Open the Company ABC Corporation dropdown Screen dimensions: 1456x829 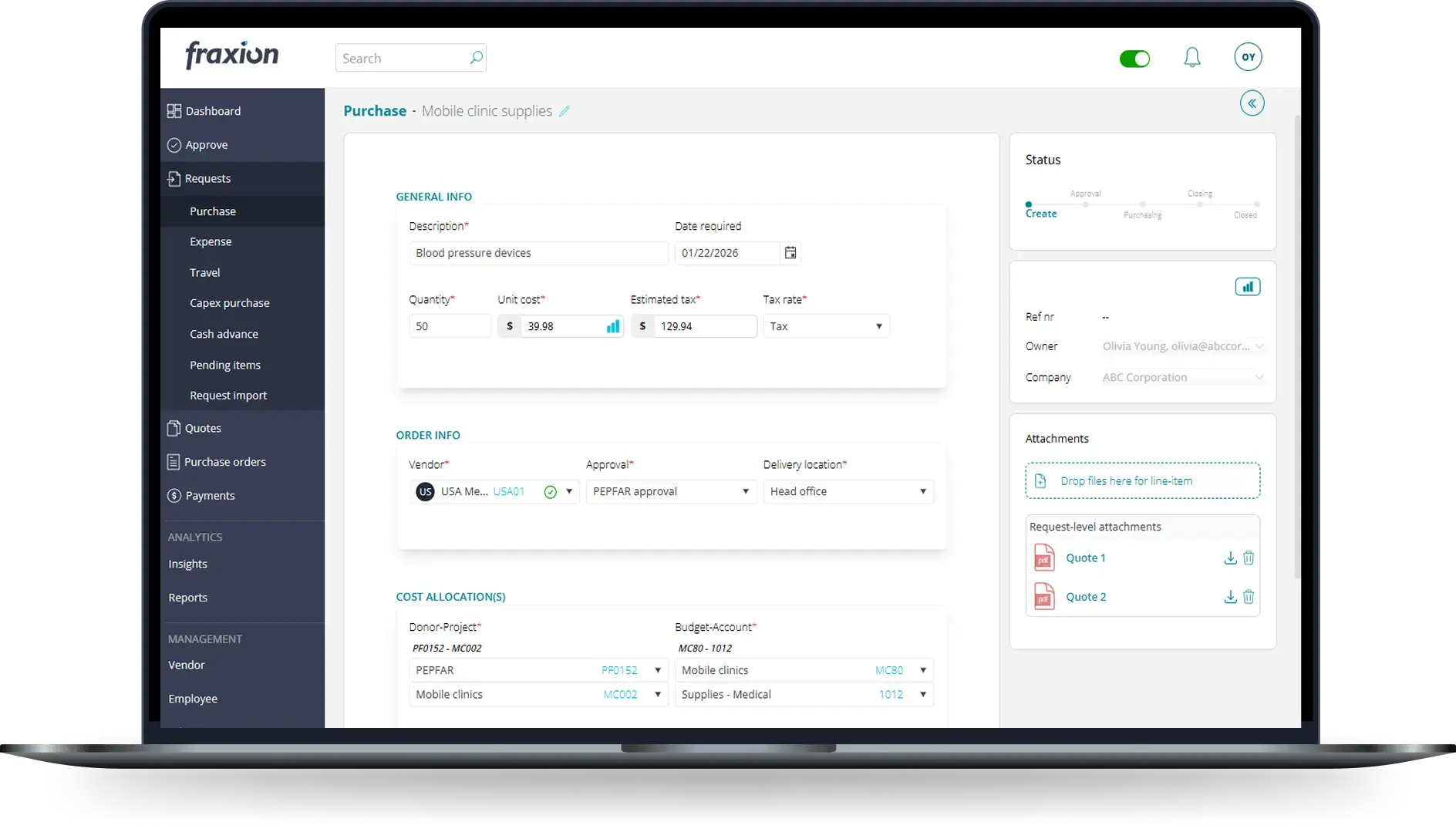[1183, 377]
